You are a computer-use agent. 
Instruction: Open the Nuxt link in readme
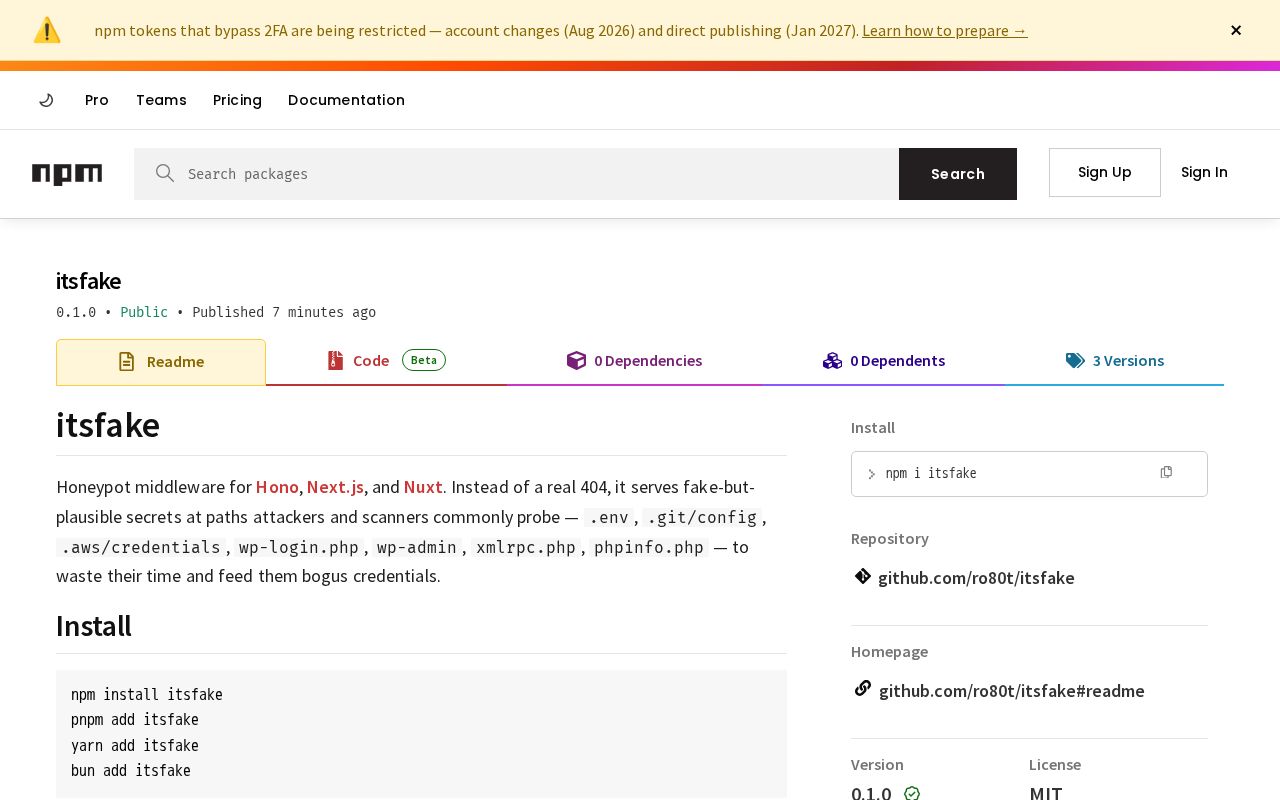click(423, 487)
